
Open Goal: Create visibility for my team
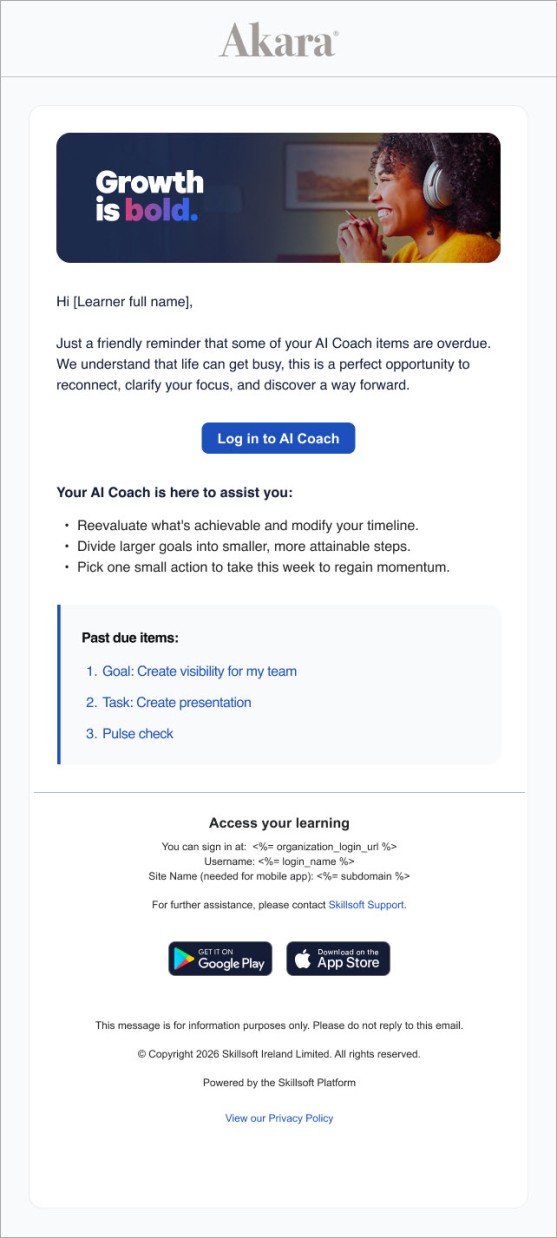tap(199, 671)
